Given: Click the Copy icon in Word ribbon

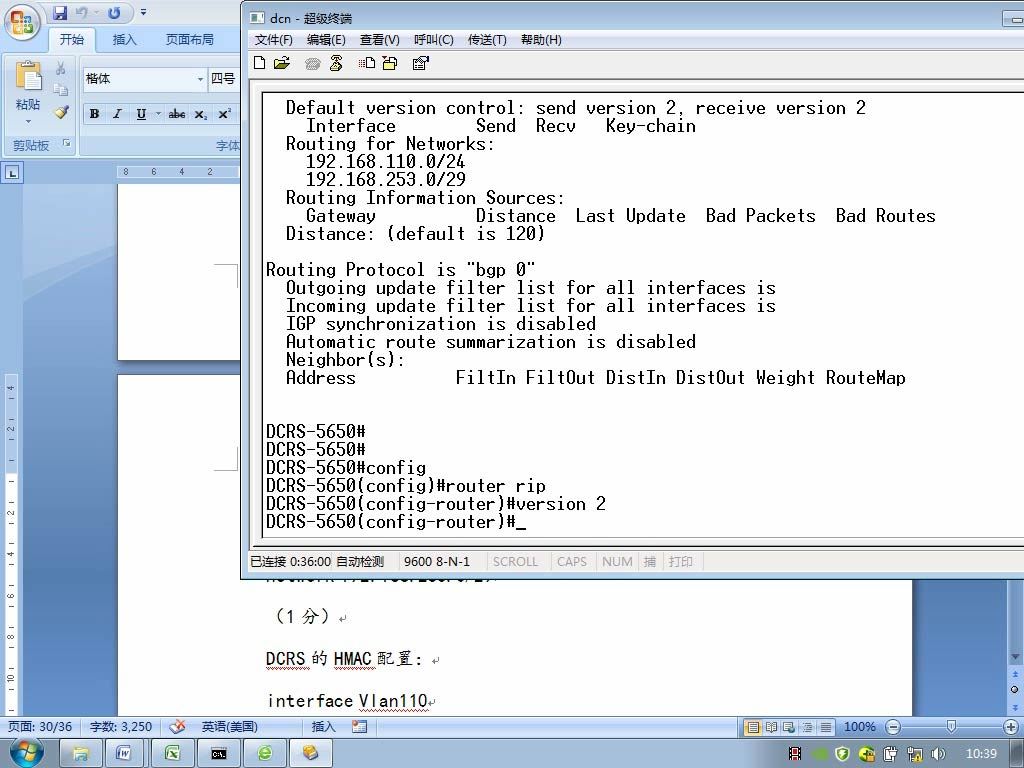Looking at the screenshot, I should (61, 89).
